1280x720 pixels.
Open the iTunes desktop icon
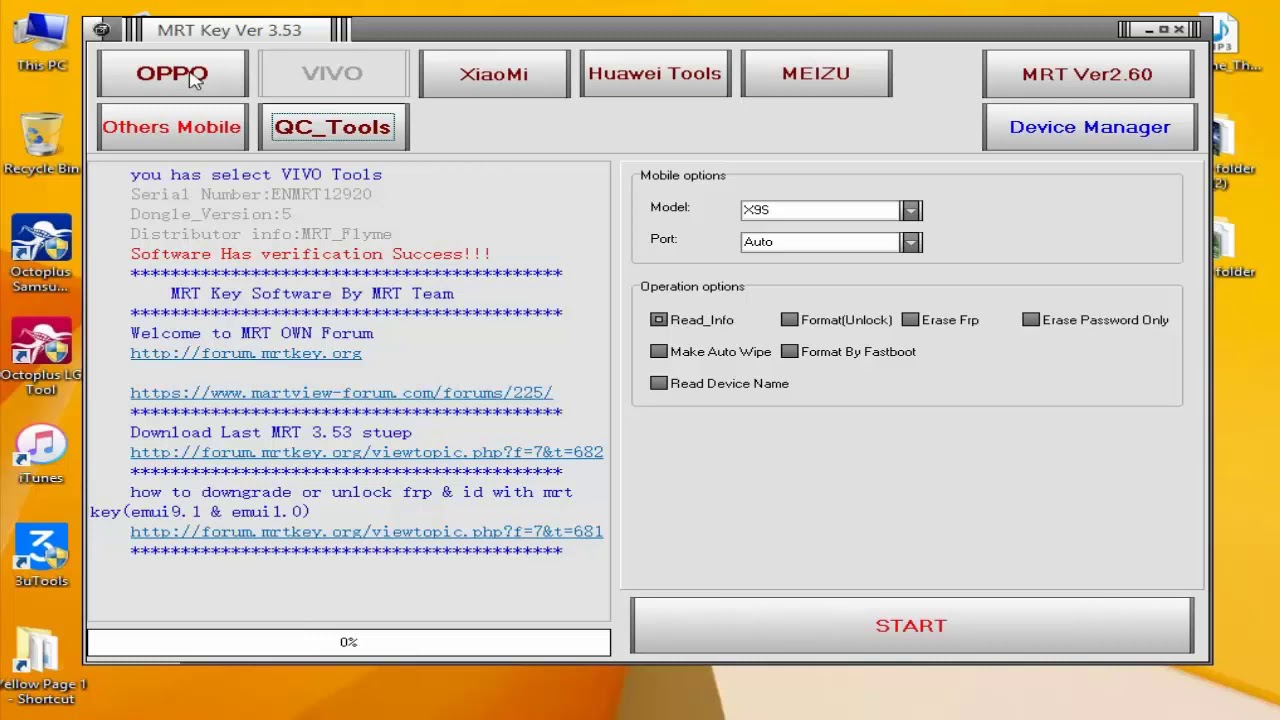(x=41, y=455)
